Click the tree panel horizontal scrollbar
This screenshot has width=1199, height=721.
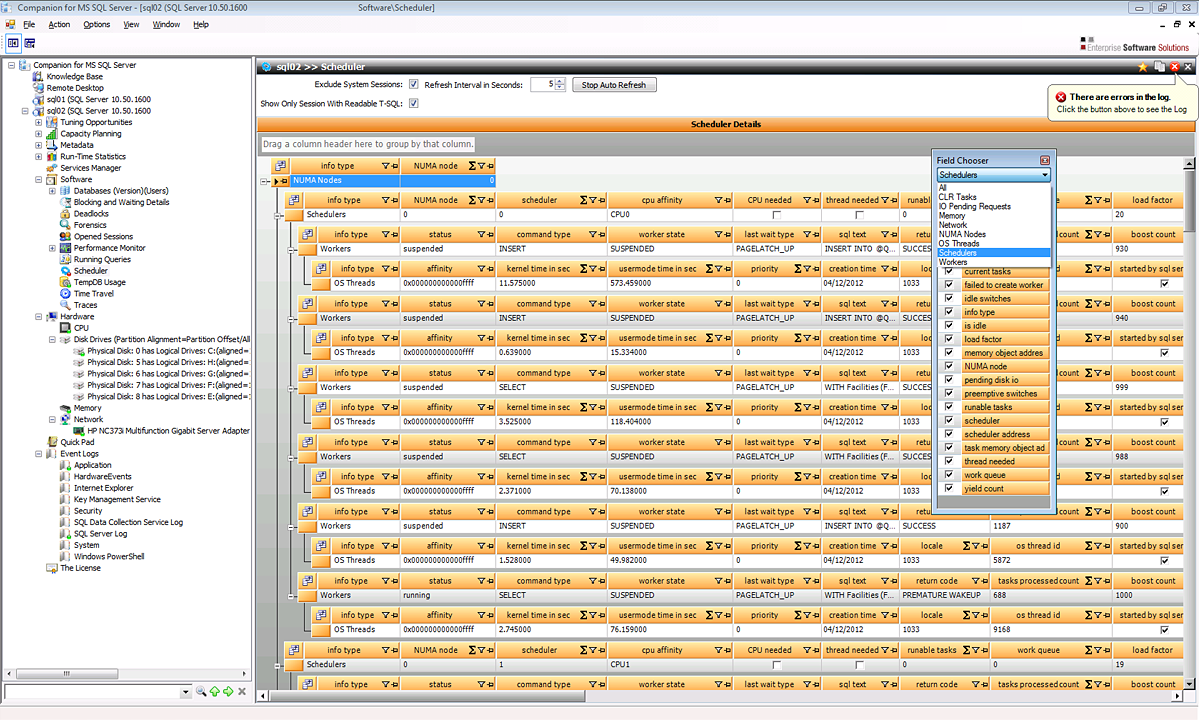point(67,674)
